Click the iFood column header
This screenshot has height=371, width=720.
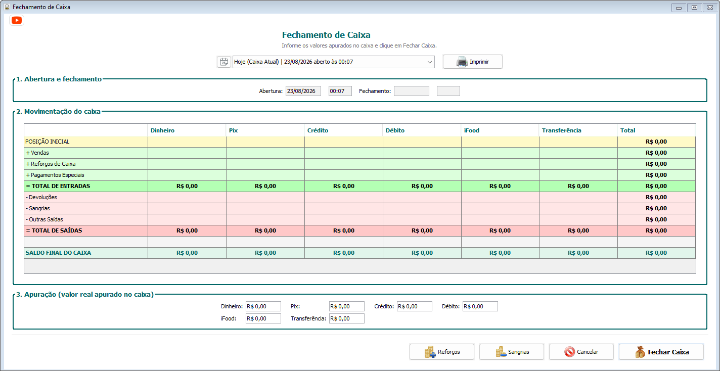pyautogui.click(x=501, y=130)
